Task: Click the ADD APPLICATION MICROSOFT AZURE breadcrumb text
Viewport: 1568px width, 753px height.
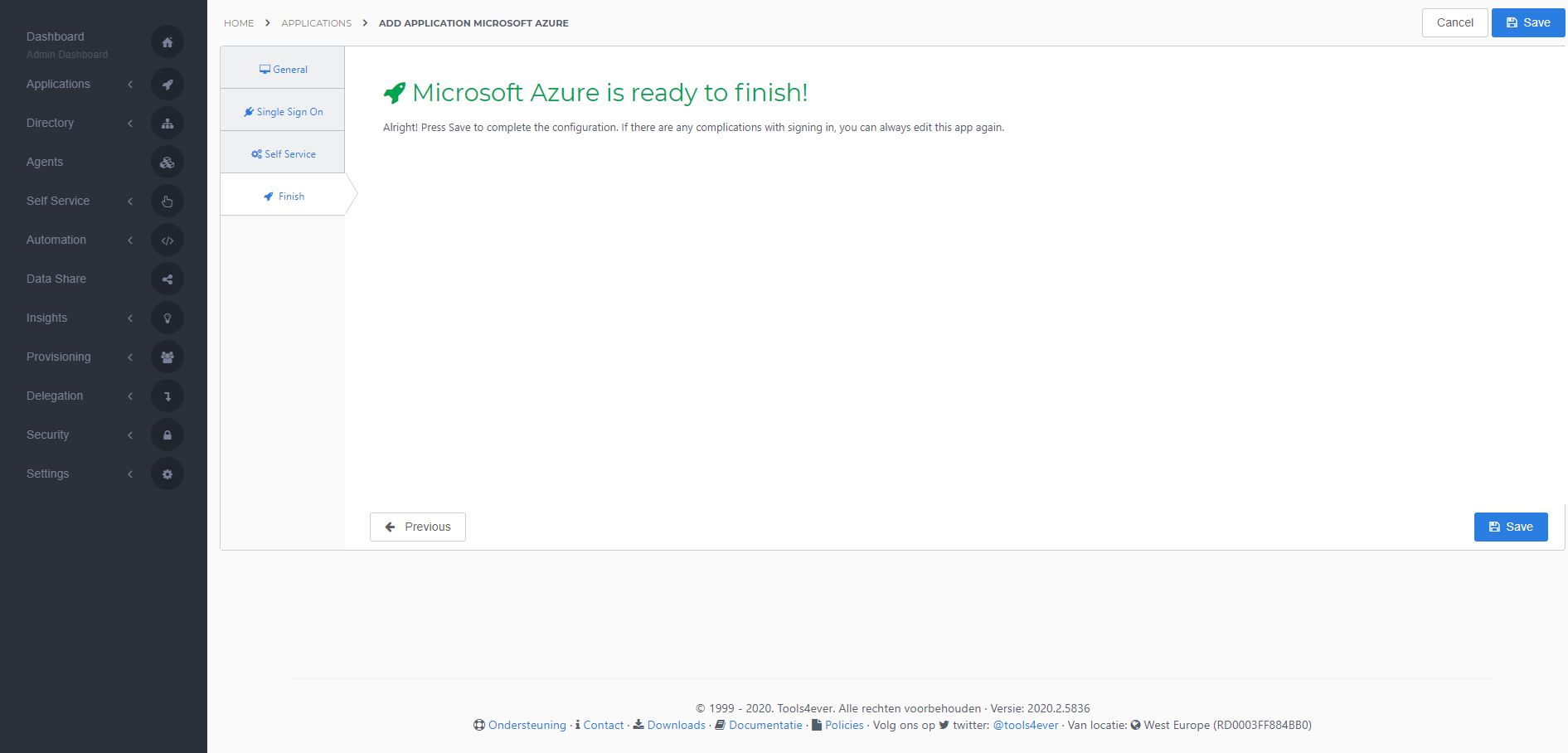Action: 473,23
